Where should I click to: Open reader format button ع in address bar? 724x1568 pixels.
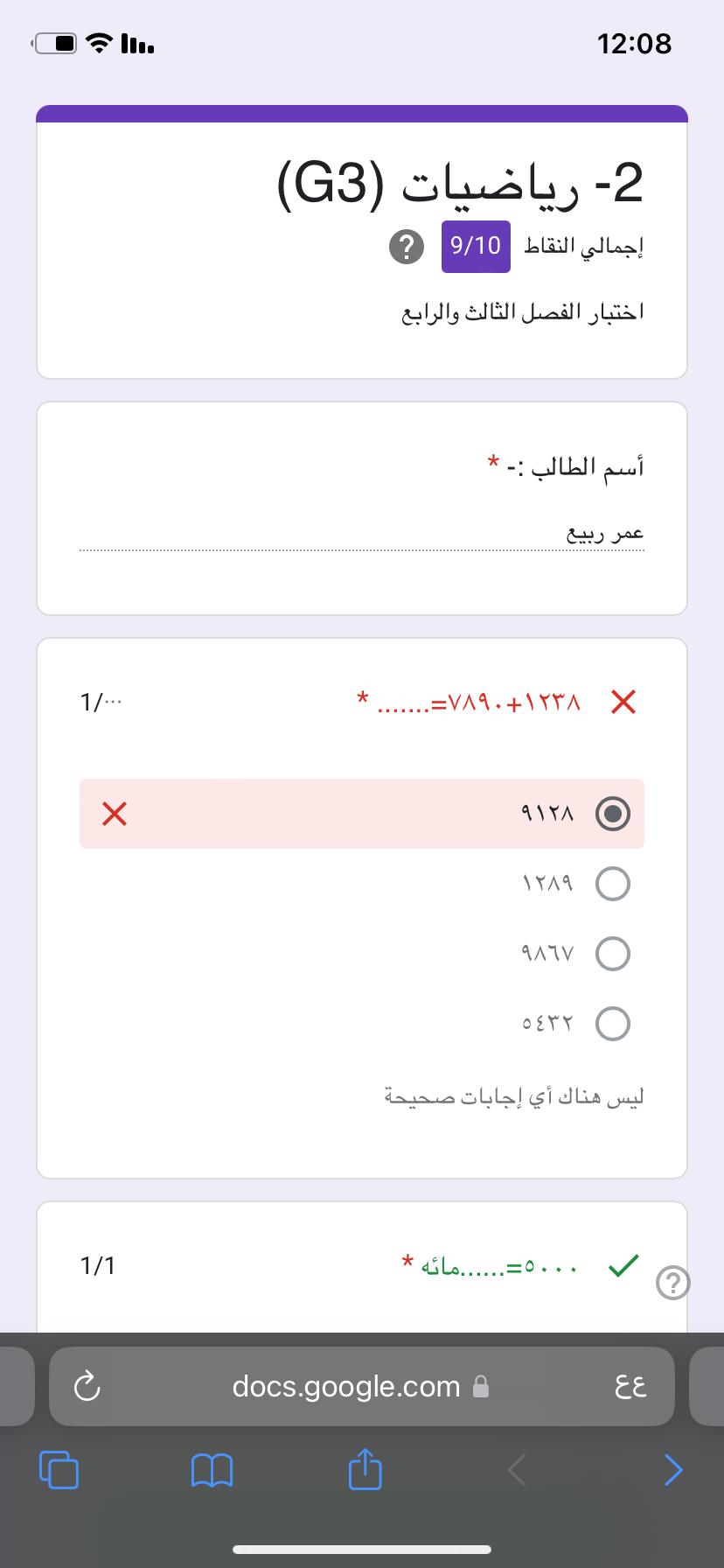(x=630, y=1386)
